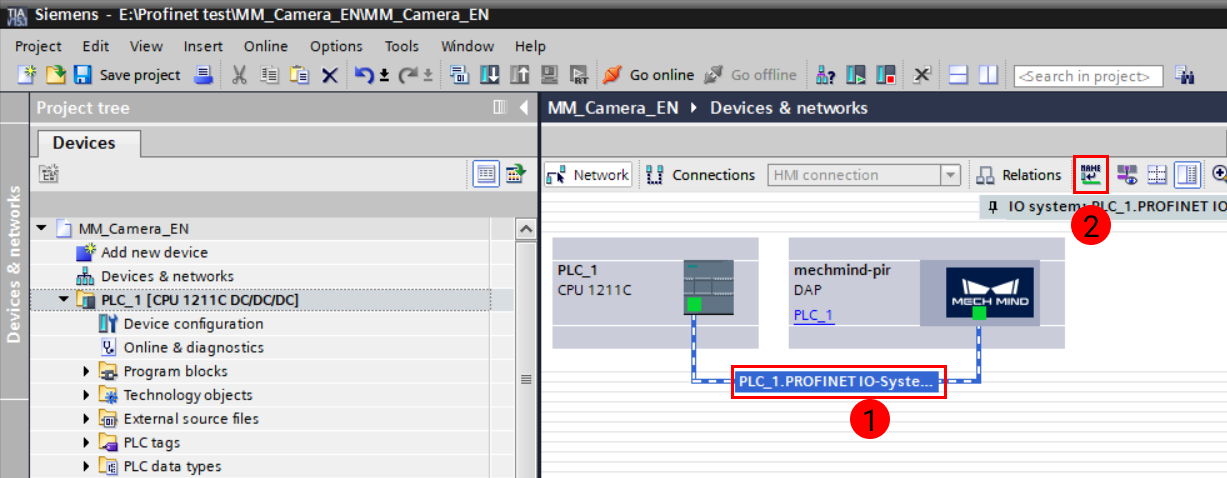Click the Print icon
Image resolution: width=1227 pixels, height=478 pixels.
coord(204,75)
